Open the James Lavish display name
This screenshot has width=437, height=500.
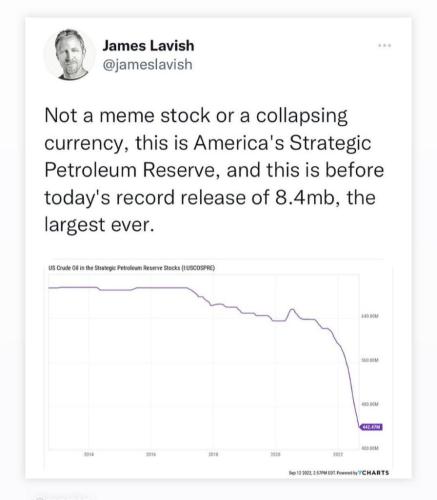pos(148,45)
